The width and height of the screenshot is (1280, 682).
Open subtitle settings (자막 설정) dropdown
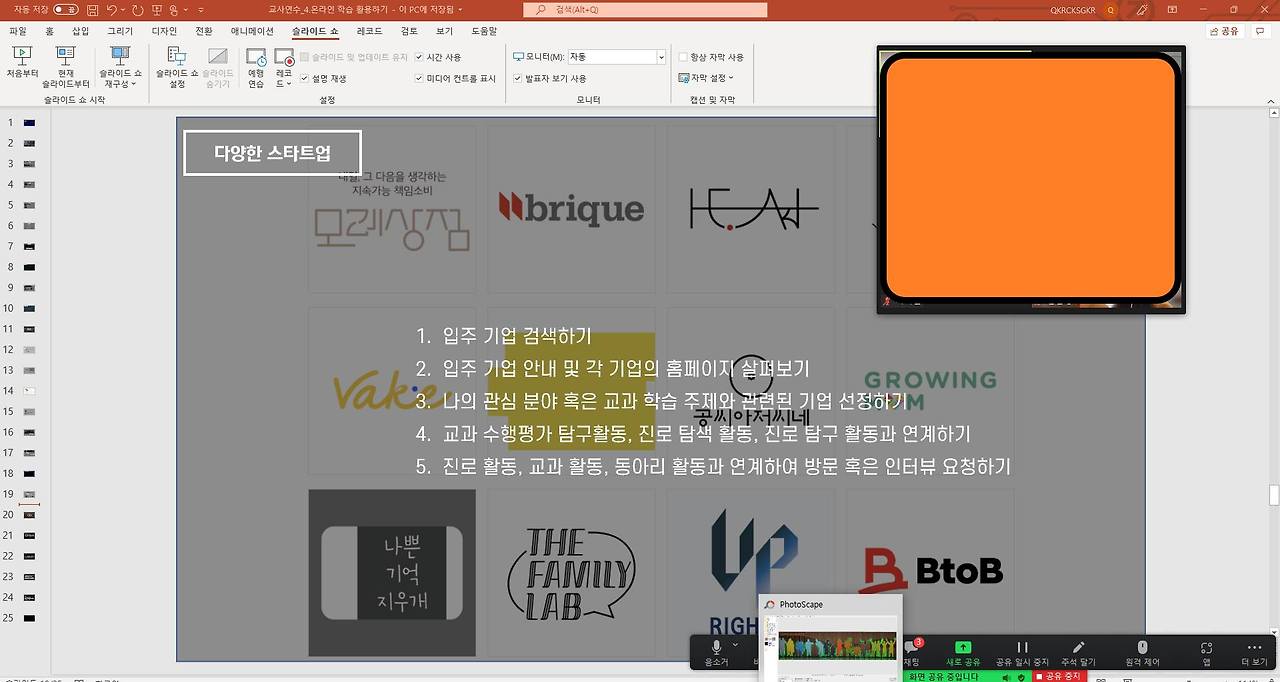point(706,78)
